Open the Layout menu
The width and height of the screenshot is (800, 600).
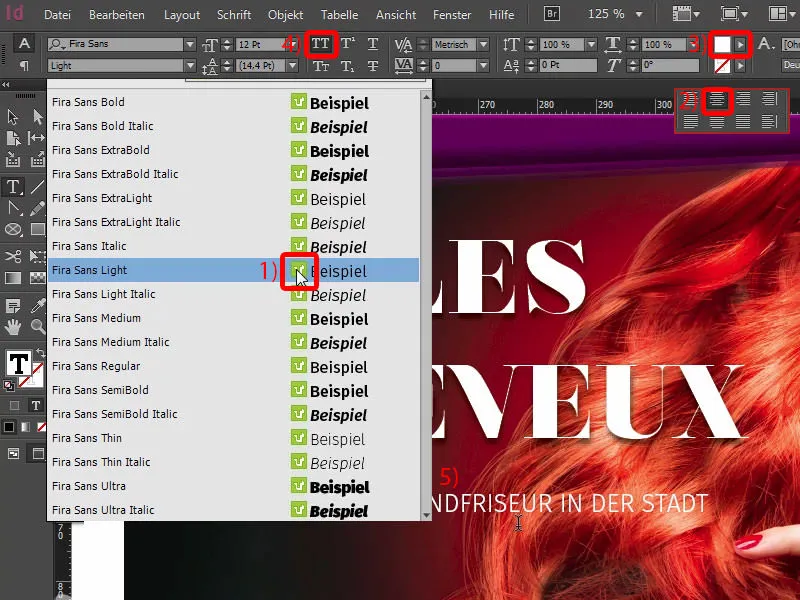click(x=182, y=15)
